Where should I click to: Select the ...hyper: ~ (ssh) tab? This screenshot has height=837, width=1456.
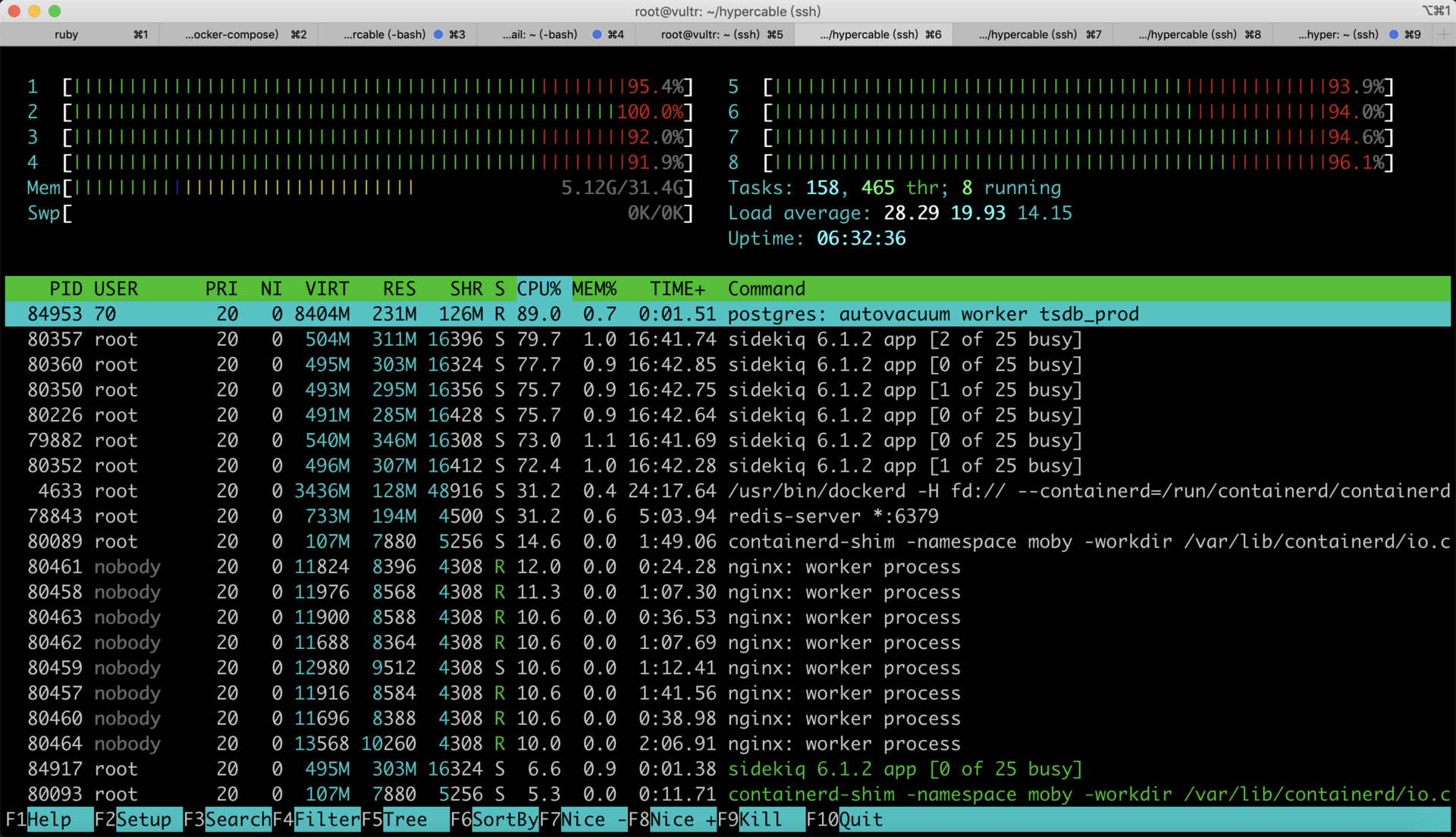point(1351,35)
